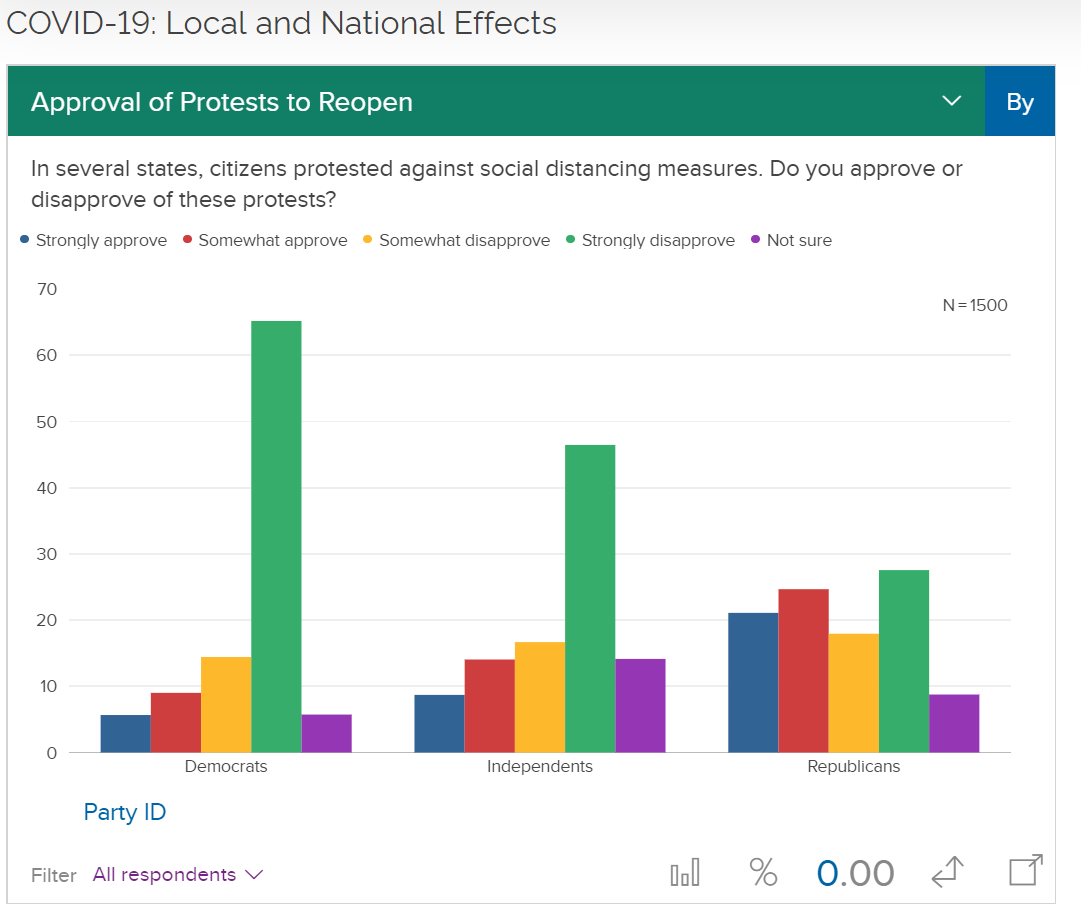The width and height of the screenshot is (1081, 917).
Task: Click the By button in header
Action: point(1019,102)
